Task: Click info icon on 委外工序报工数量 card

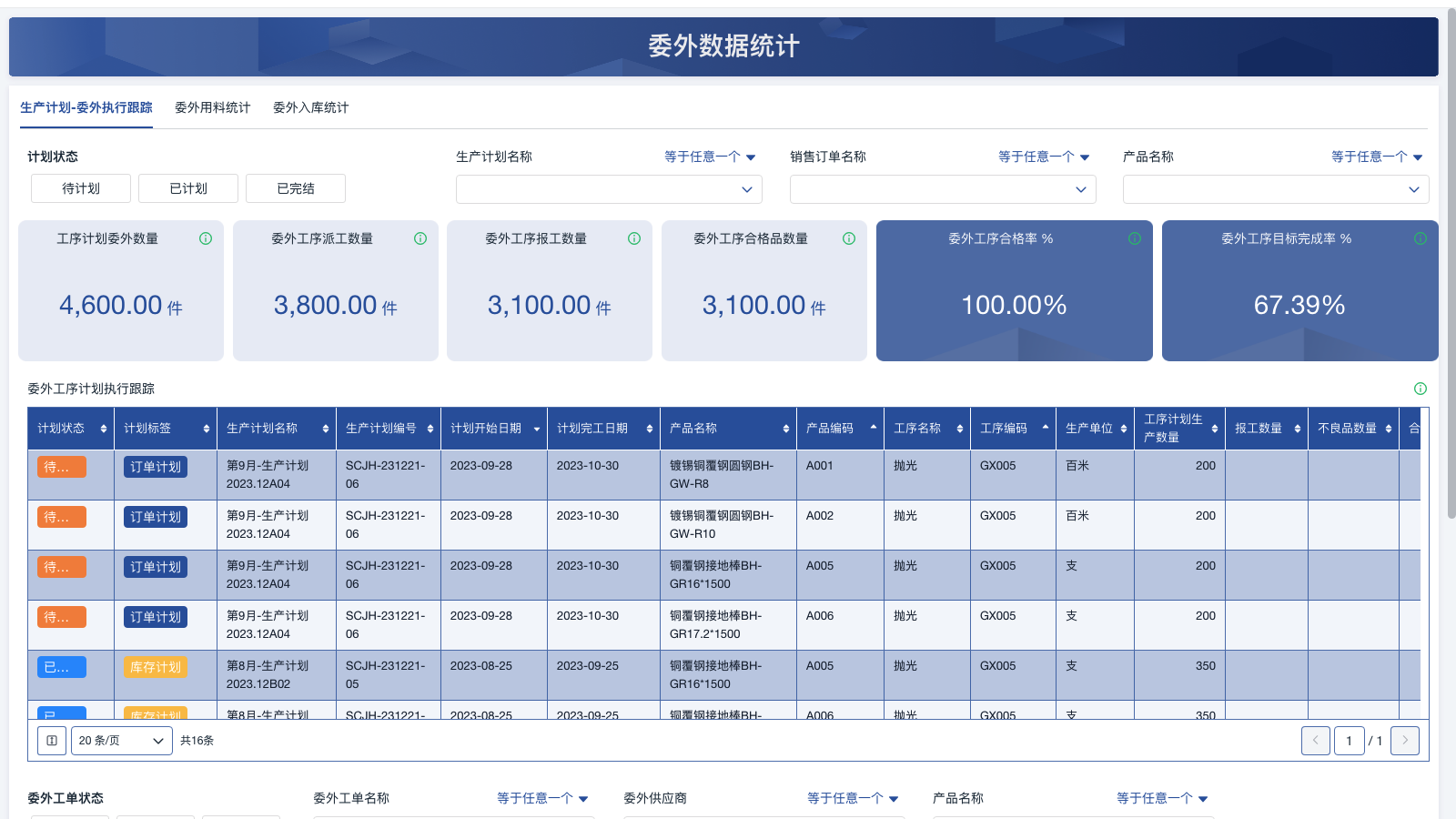Action: tap(634, 238)
